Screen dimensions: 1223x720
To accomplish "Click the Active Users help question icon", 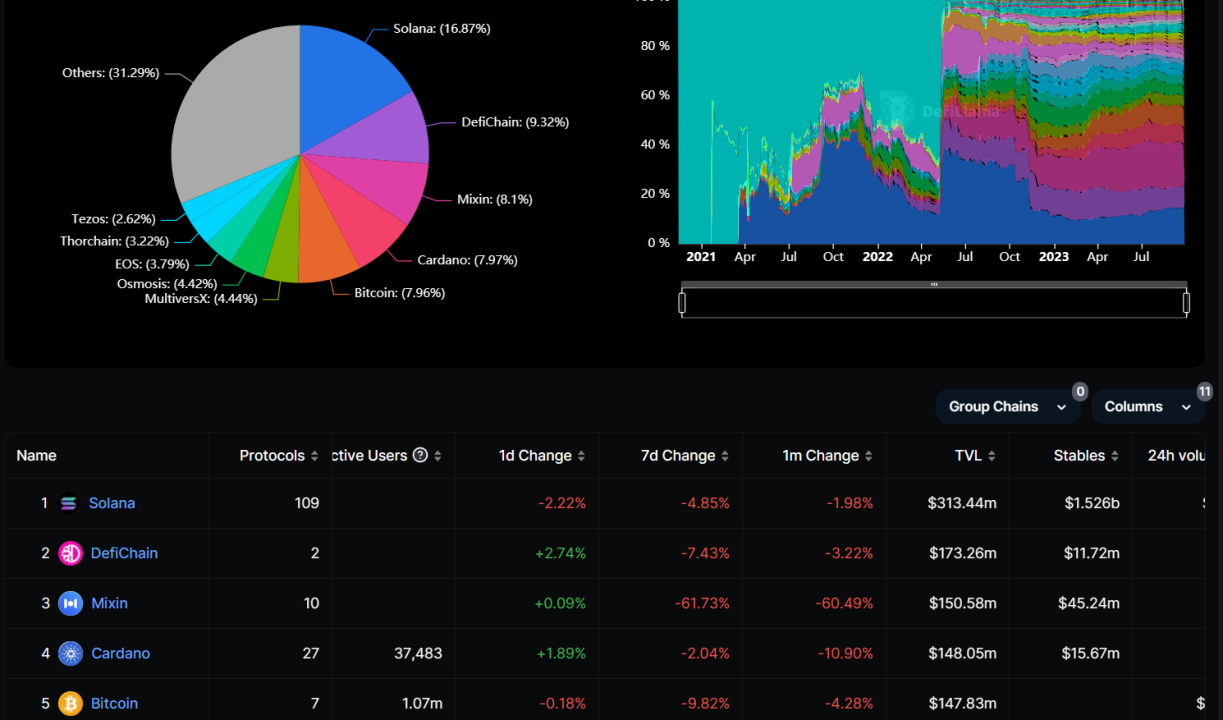I will click(420, 455).
